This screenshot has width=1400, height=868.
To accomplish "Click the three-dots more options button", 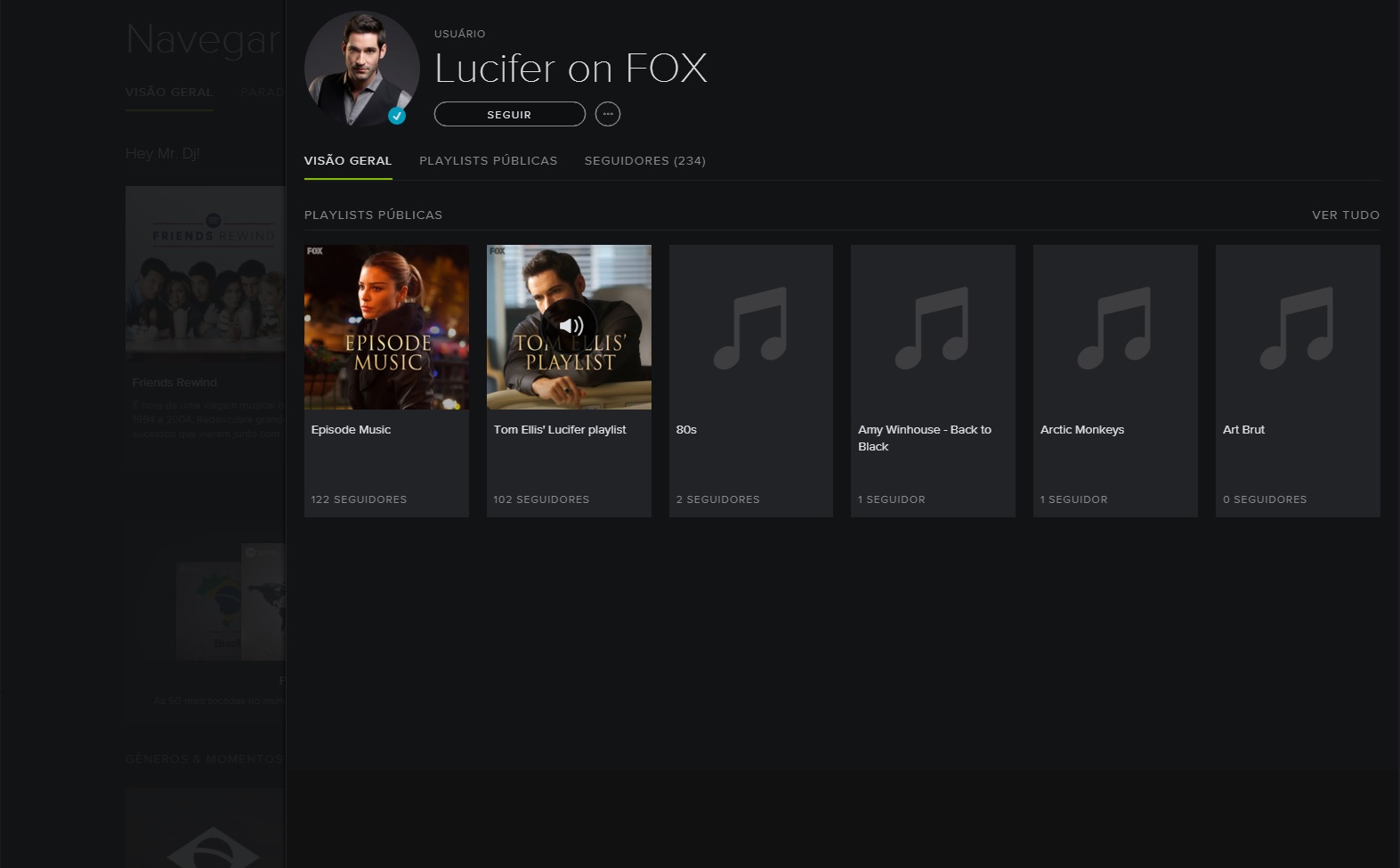I will coord(607,114).
